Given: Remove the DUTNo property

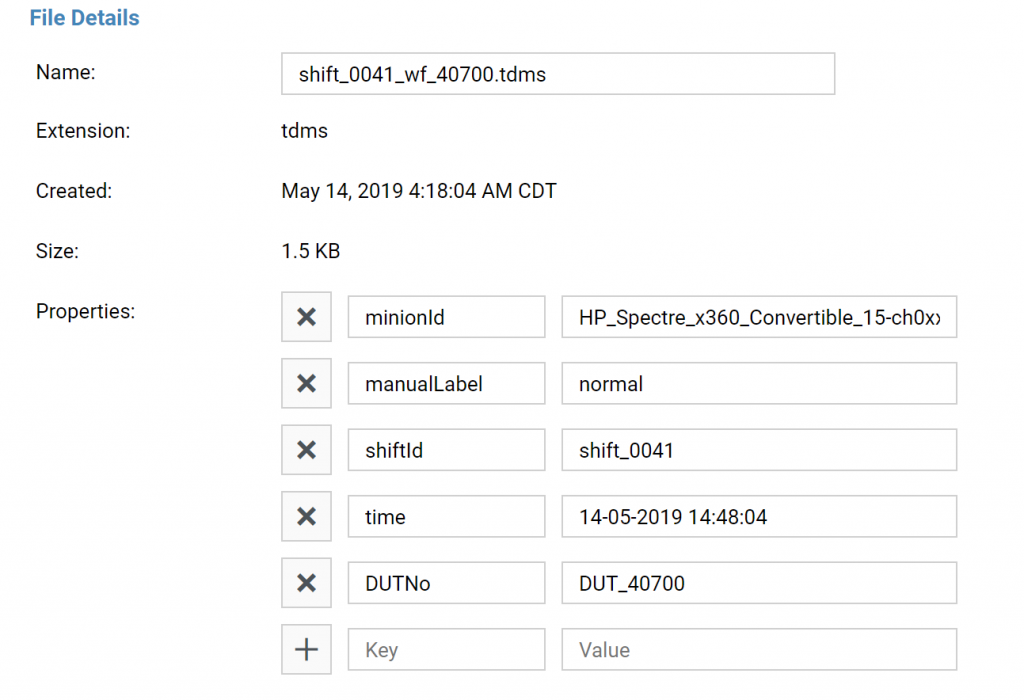Looking at the screenshot, I should point(306,583).
